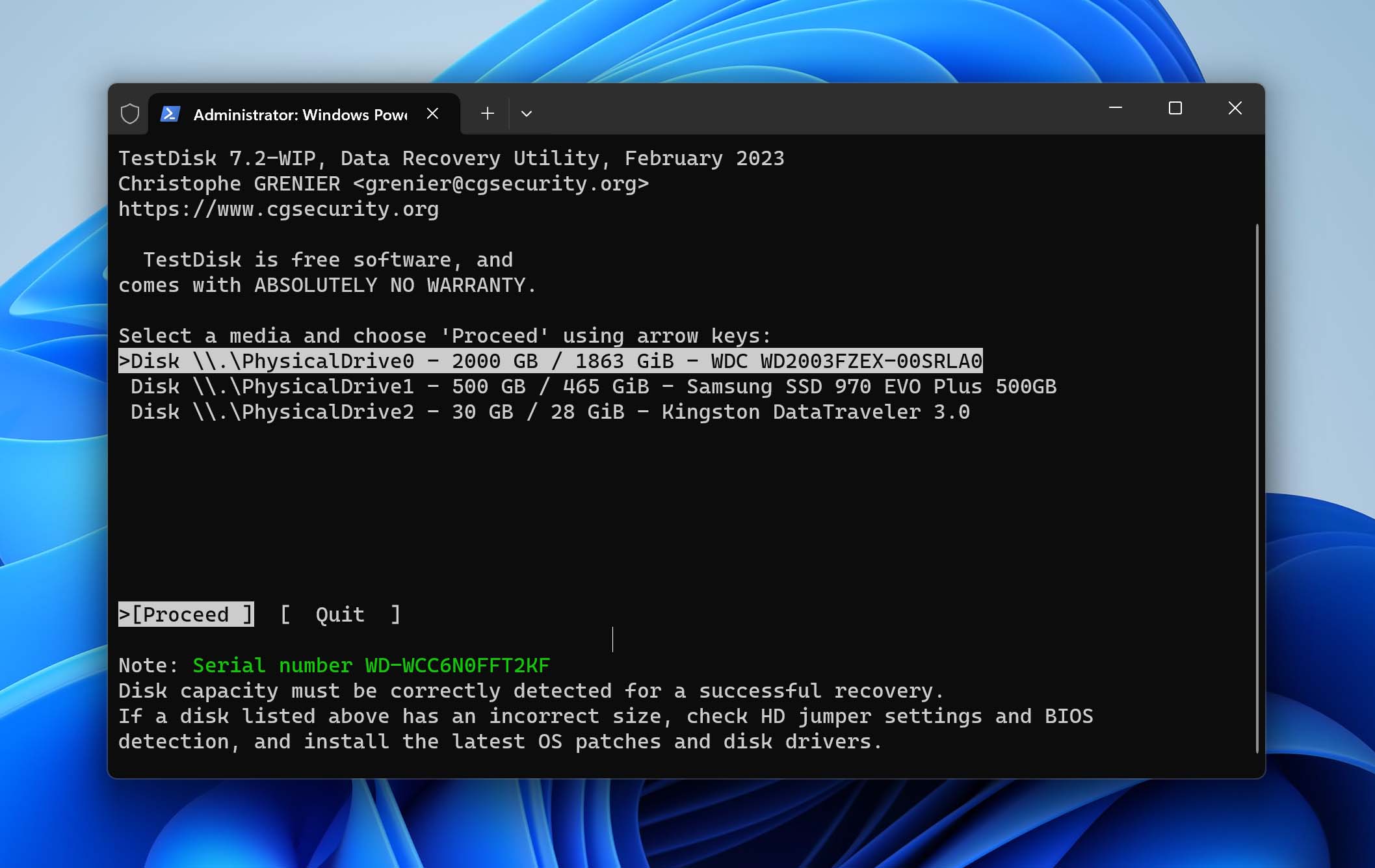The image size is (1375, 868).
Task: Select the PhysicalDrive1 Samsung SSD 970 row
Action: click(594, 386)
